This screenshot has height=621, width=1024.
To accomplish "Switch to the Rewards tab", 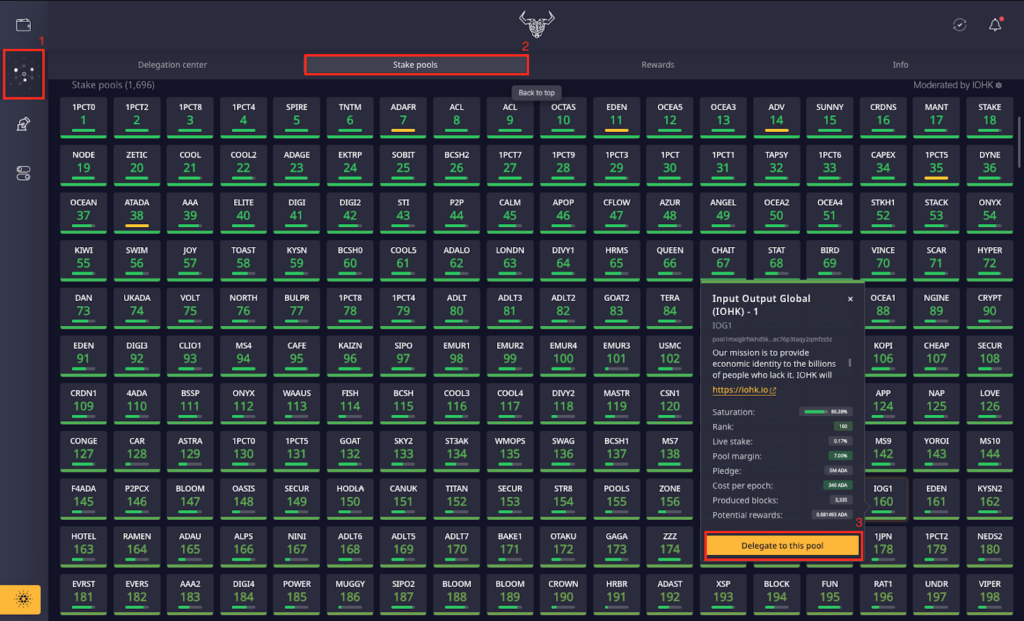I will pyautogui.click(x=657, y=64).
